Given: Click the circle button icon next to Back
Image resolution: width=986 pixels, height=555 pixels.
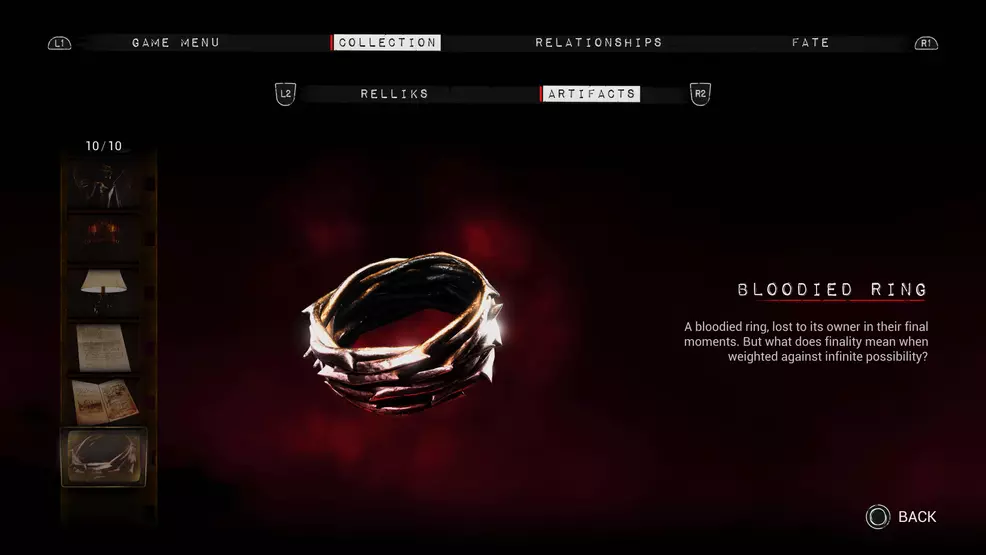Looking at the screenshot, I should 878,517.
